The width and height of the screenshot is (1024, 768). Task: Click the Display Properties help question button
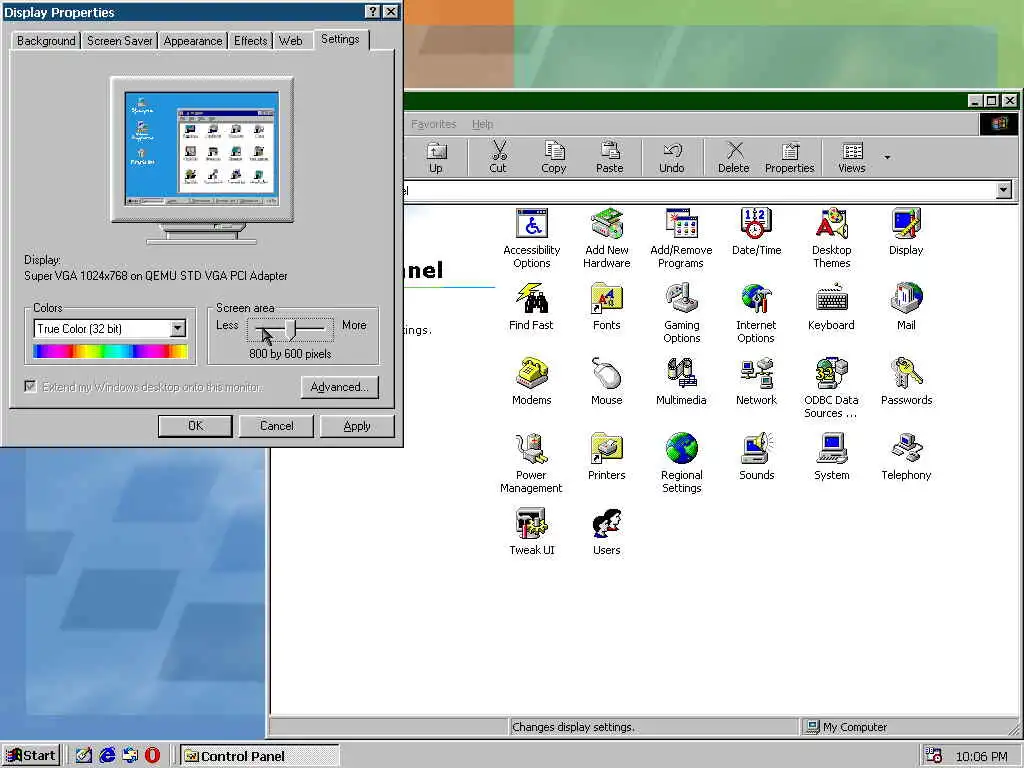[372, 12]
